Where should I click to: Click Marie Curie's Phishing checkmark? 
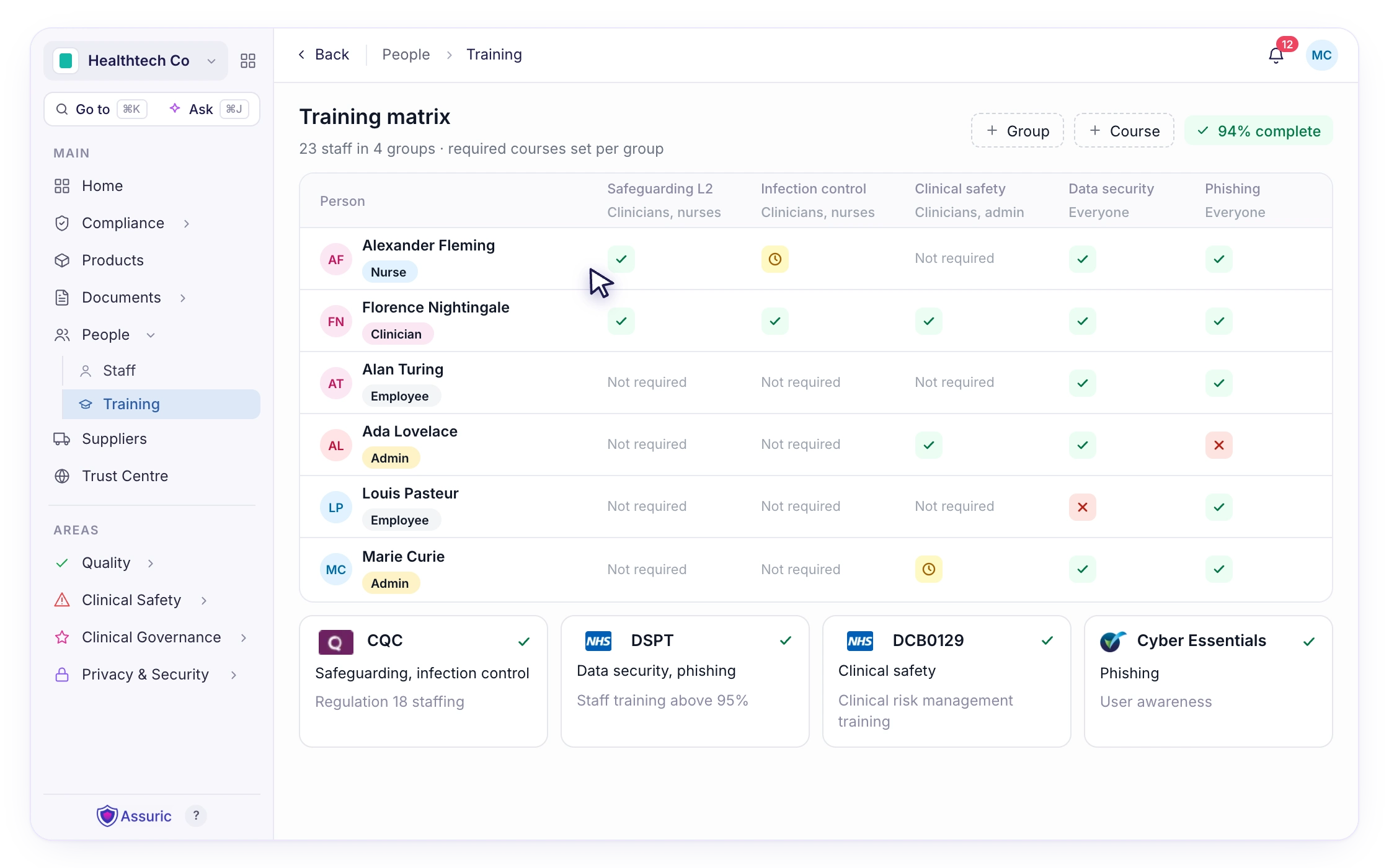point(1218,569)
